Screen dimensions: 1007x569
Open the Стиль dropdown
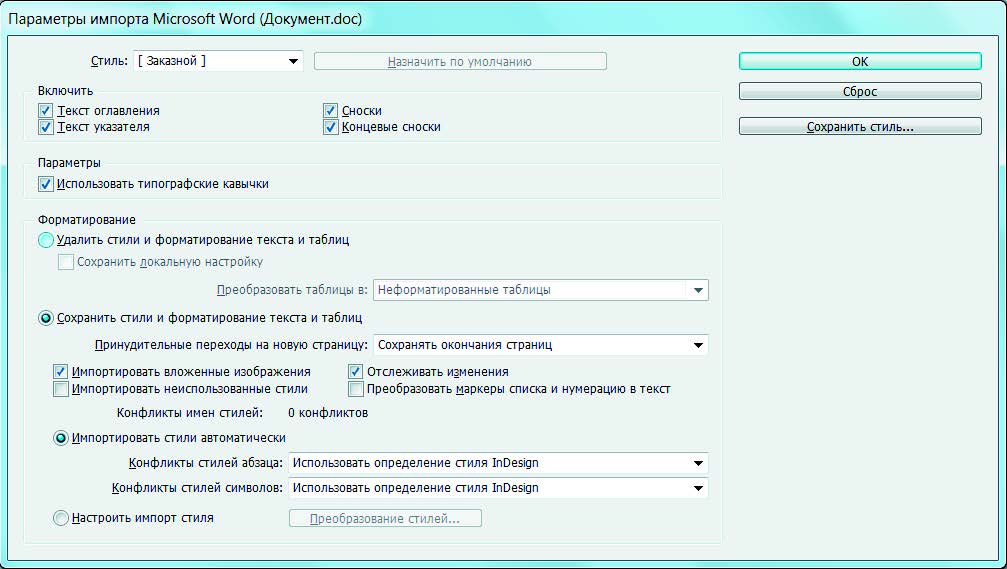218,62
